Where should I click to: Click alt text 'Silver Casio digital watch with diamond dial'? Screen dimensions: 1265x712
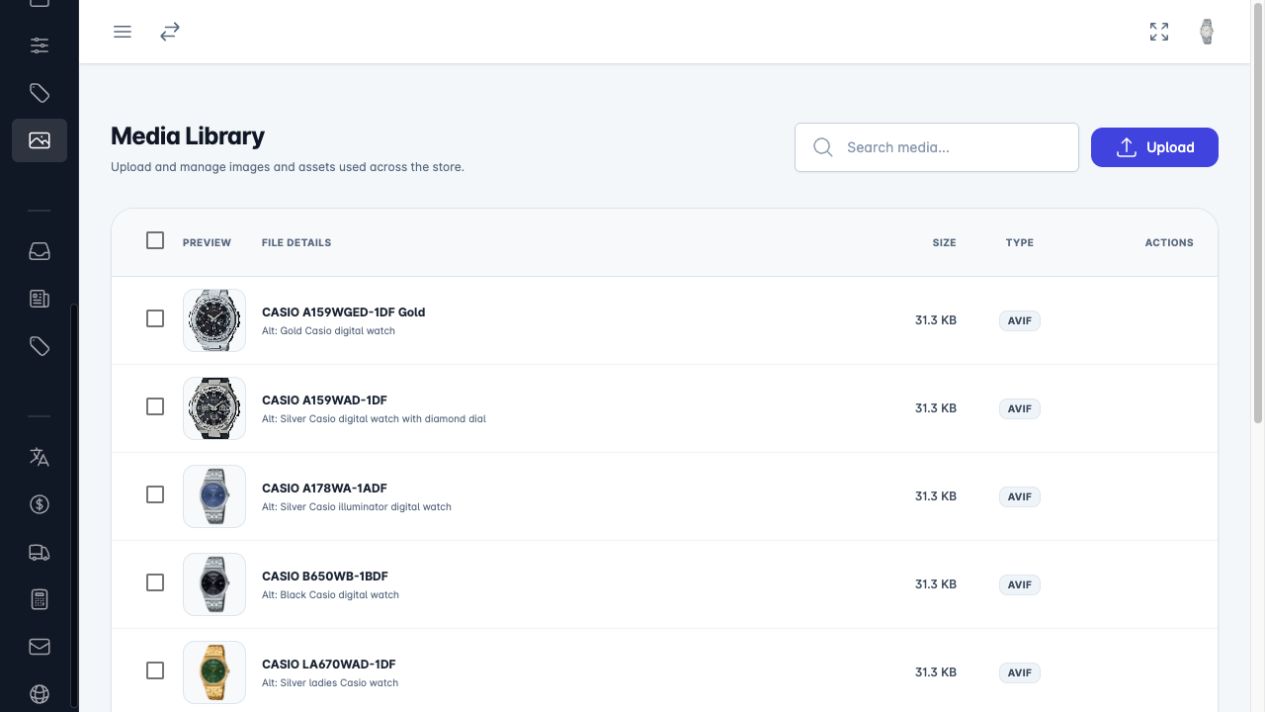click(x=383, y=419)
